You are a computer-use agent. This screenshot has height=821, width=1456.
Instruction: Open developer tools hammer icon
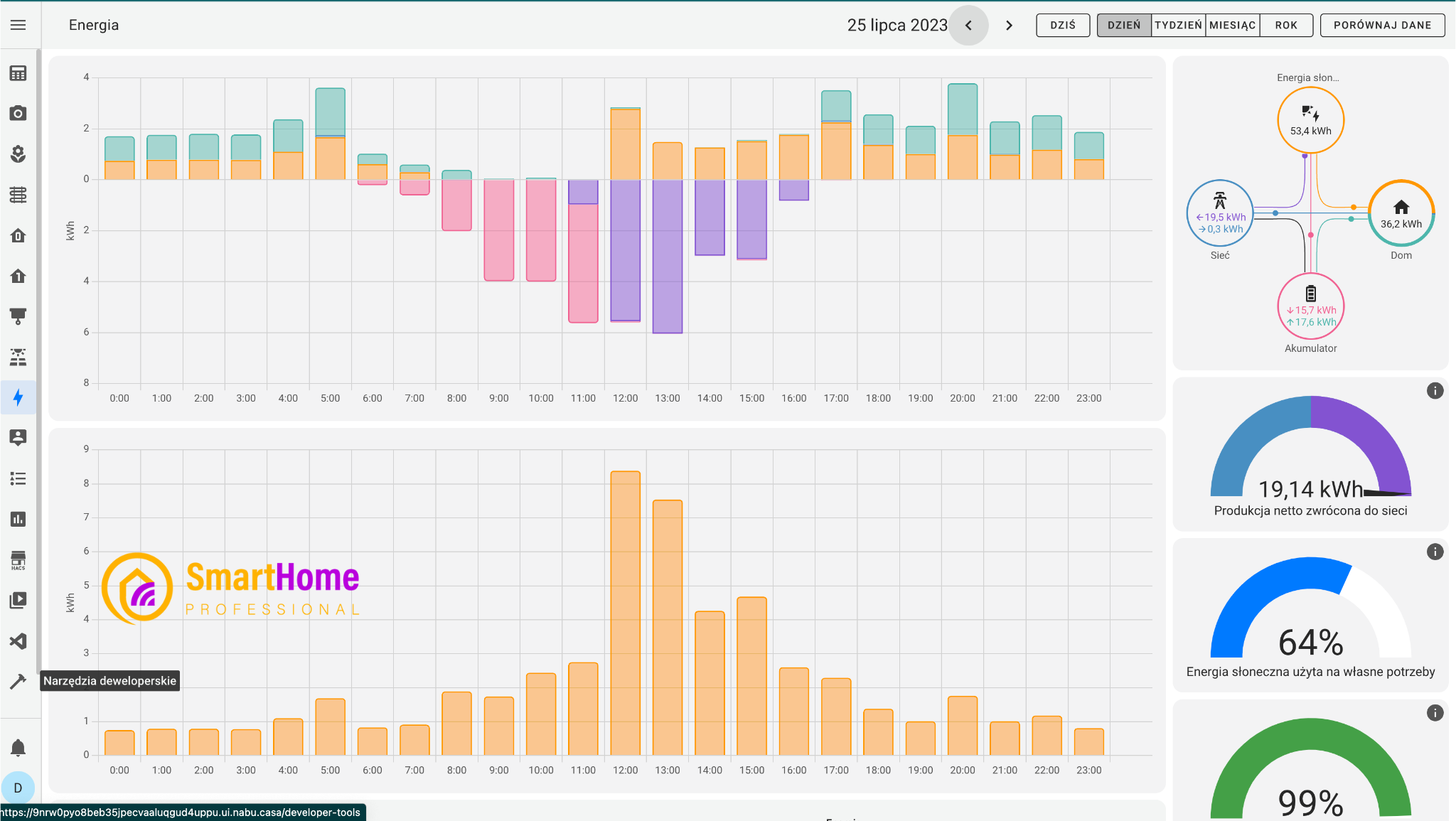click(x=18, y=681)
